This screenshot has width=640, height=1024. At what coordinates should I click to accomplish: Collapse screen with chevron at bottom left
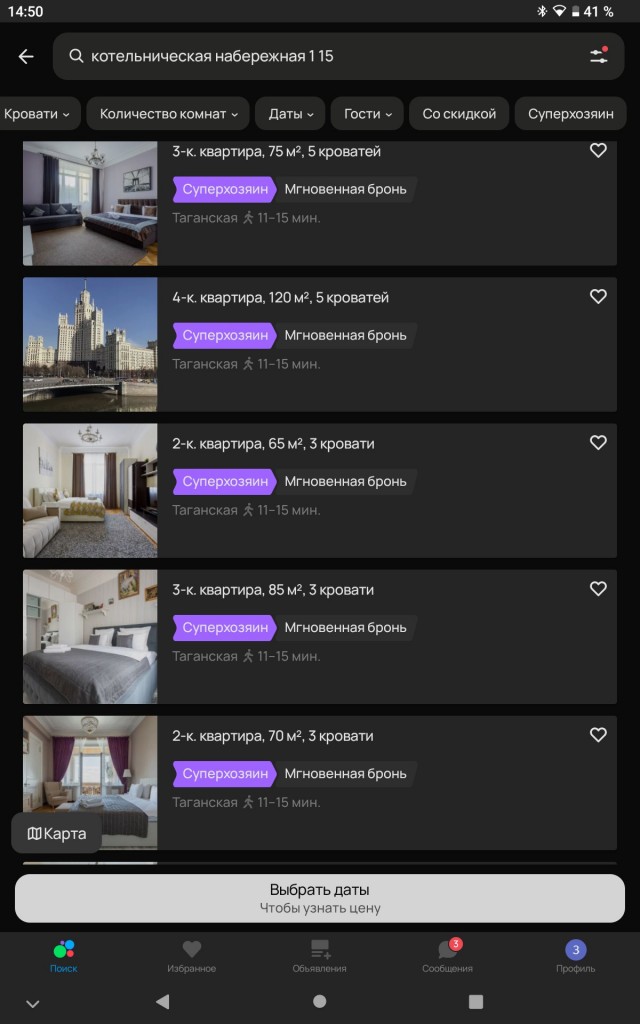click(x=33, y=1000)
